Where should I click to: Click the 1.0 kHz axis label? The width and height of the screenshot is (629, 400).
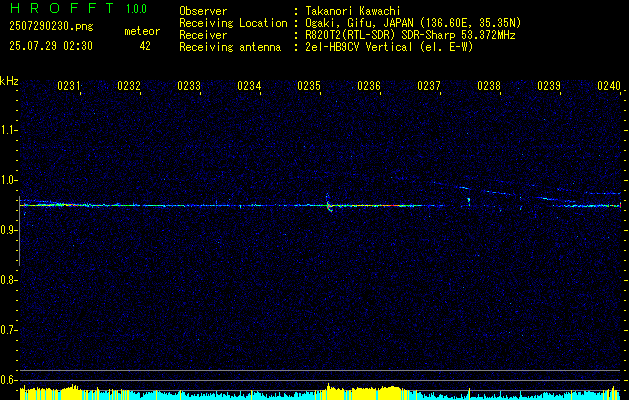coord(8,180)
